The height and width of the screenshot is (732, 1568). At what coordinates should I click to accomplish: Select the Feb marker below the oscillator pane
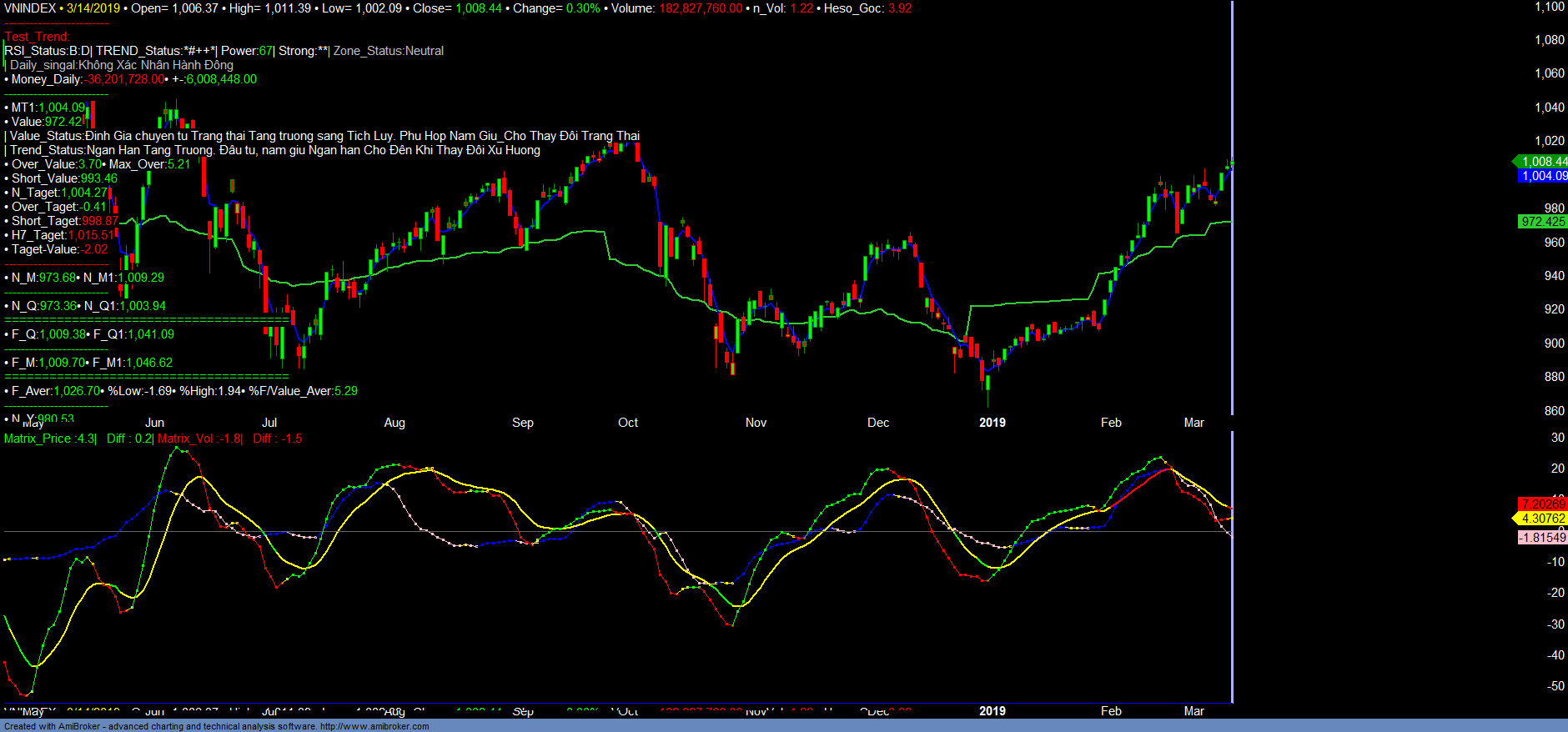1111,711
